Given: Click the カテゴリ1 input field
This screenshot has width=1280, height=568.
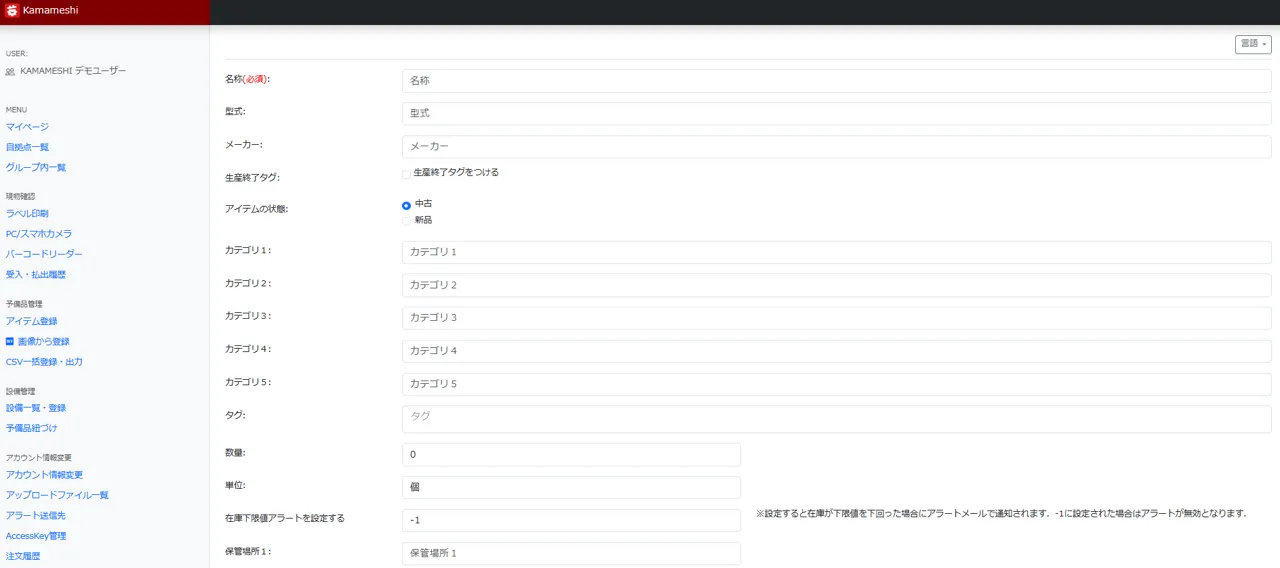Looking at the screenshot, I should click(x=836, y=252).
